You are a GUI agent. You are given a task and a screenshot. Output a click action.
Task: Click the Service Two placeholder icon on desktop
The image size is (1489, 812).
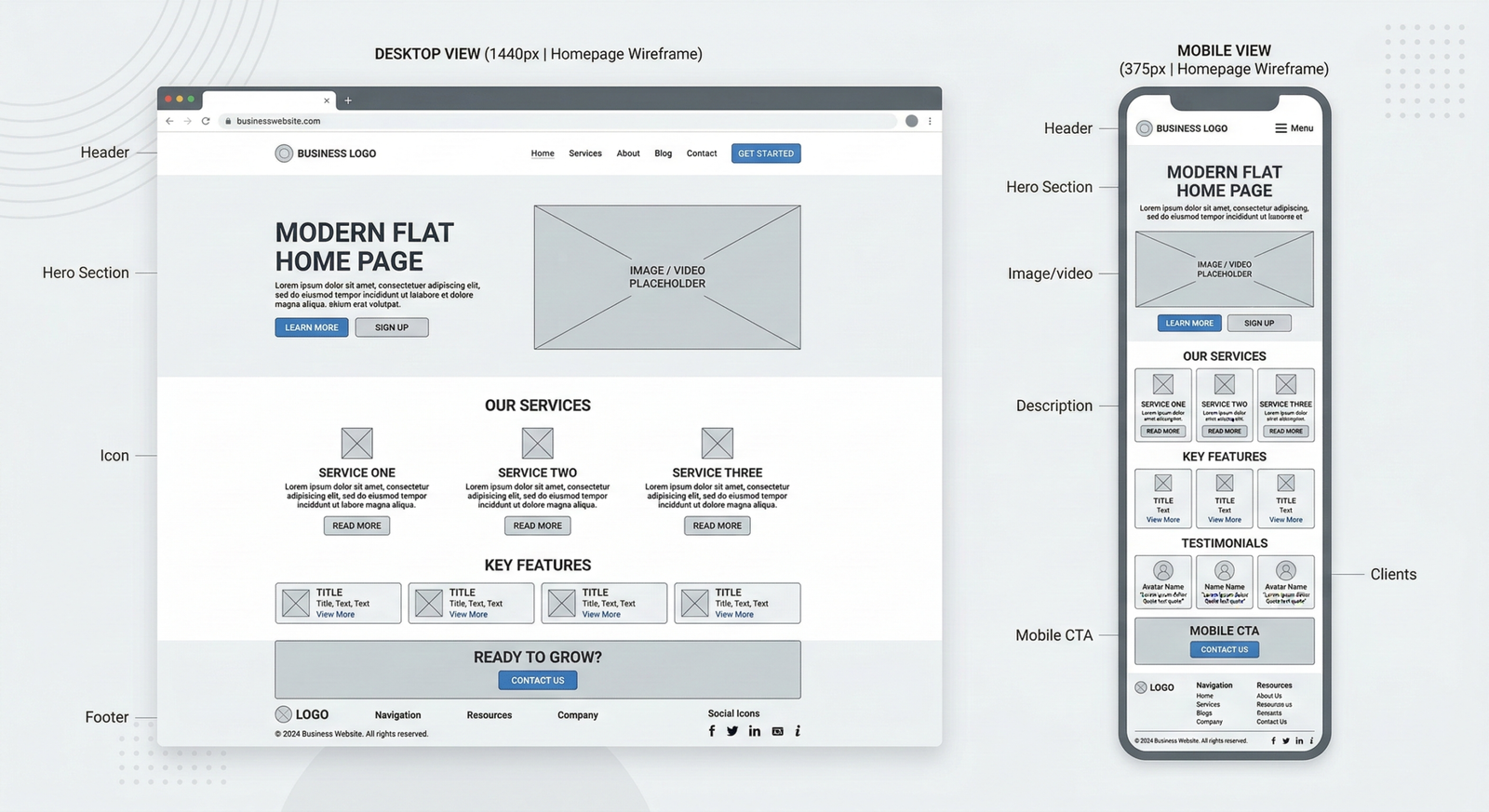(x=537, y=443)
